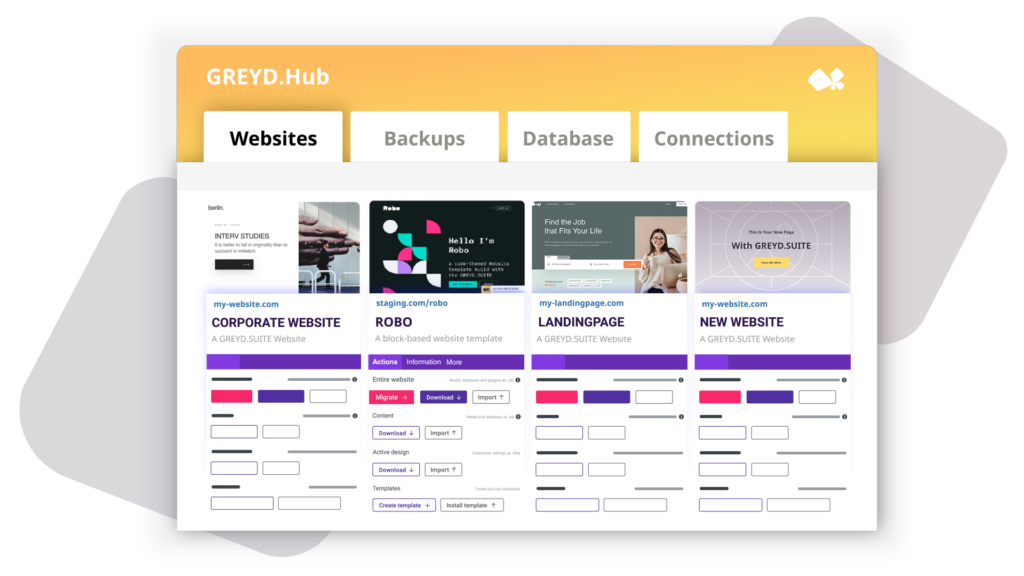Screen dimensions: 1024x576
Task: Click Migrate on the ROBO card
Action: 393,397
